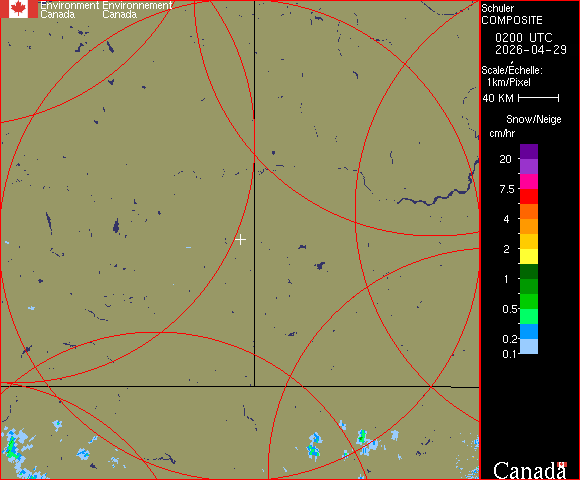Click the Environment Canada header text
This screenshot has height=480, width=580.
click(x=70, y=10)
